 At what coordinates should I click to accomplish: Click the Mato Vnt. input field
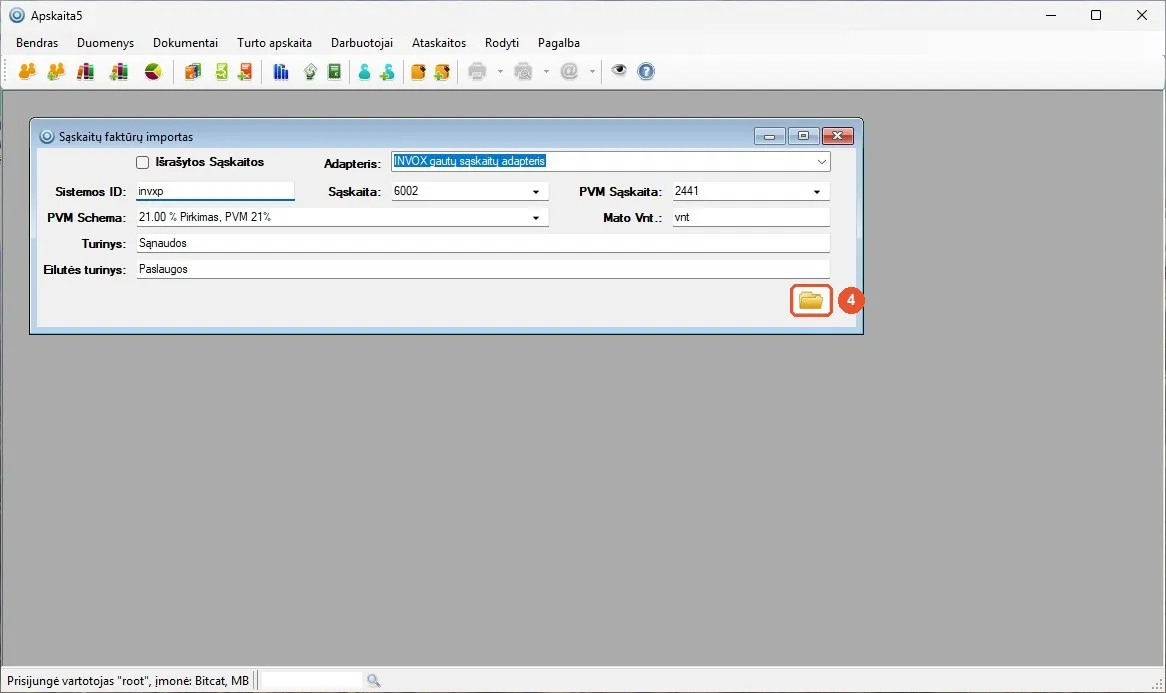pos(751,217)
